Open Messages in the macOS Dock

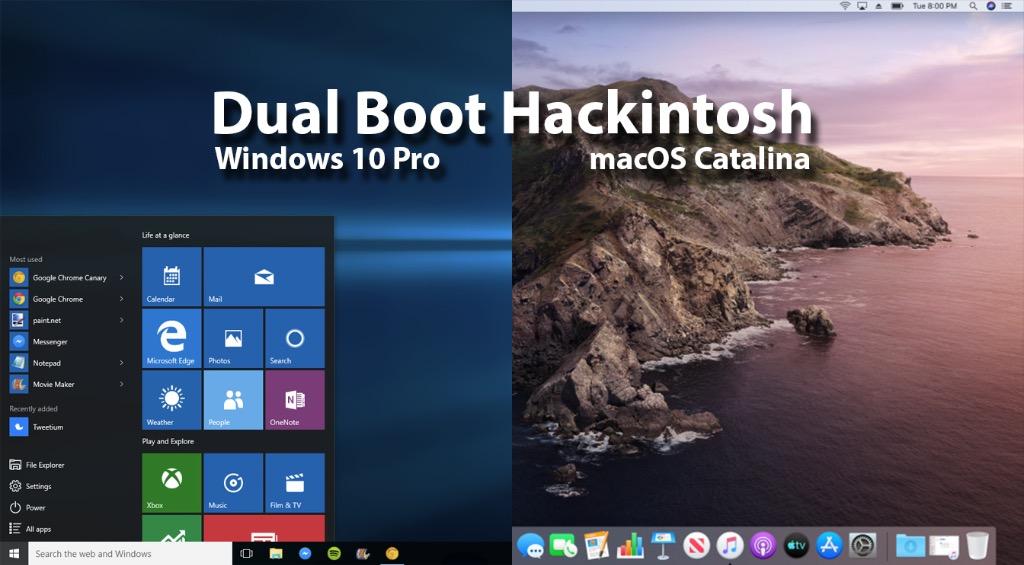tap(530, 545)
